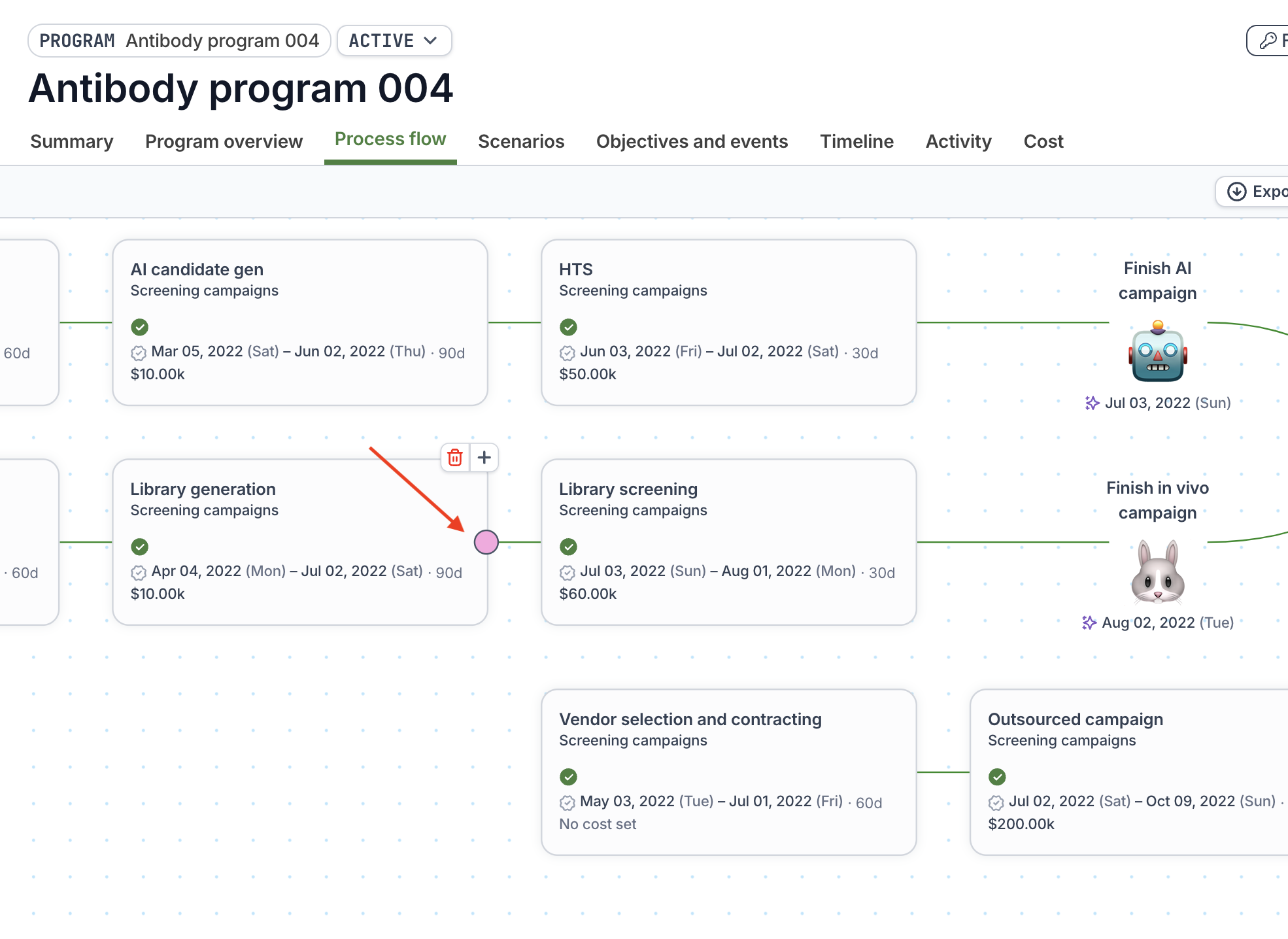The height and width of the screenshot is (939, 1288).
Task: Click the wrench icon button top right
Action: (x=1268, y=41)
